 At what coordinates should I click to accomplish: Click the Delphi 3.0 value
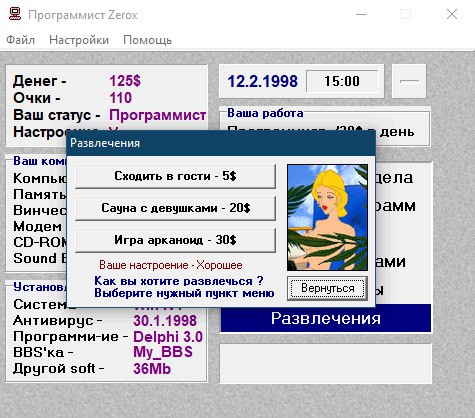tap(168, 337)
